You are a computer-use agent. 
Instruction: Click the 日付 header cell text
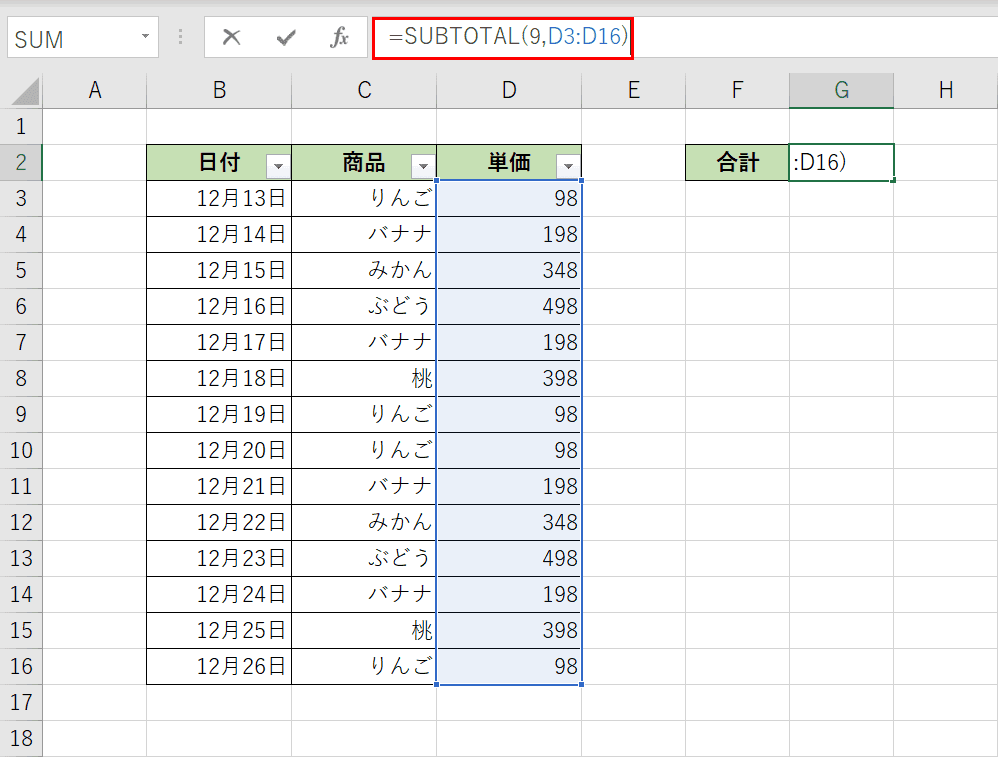point(219,162)
